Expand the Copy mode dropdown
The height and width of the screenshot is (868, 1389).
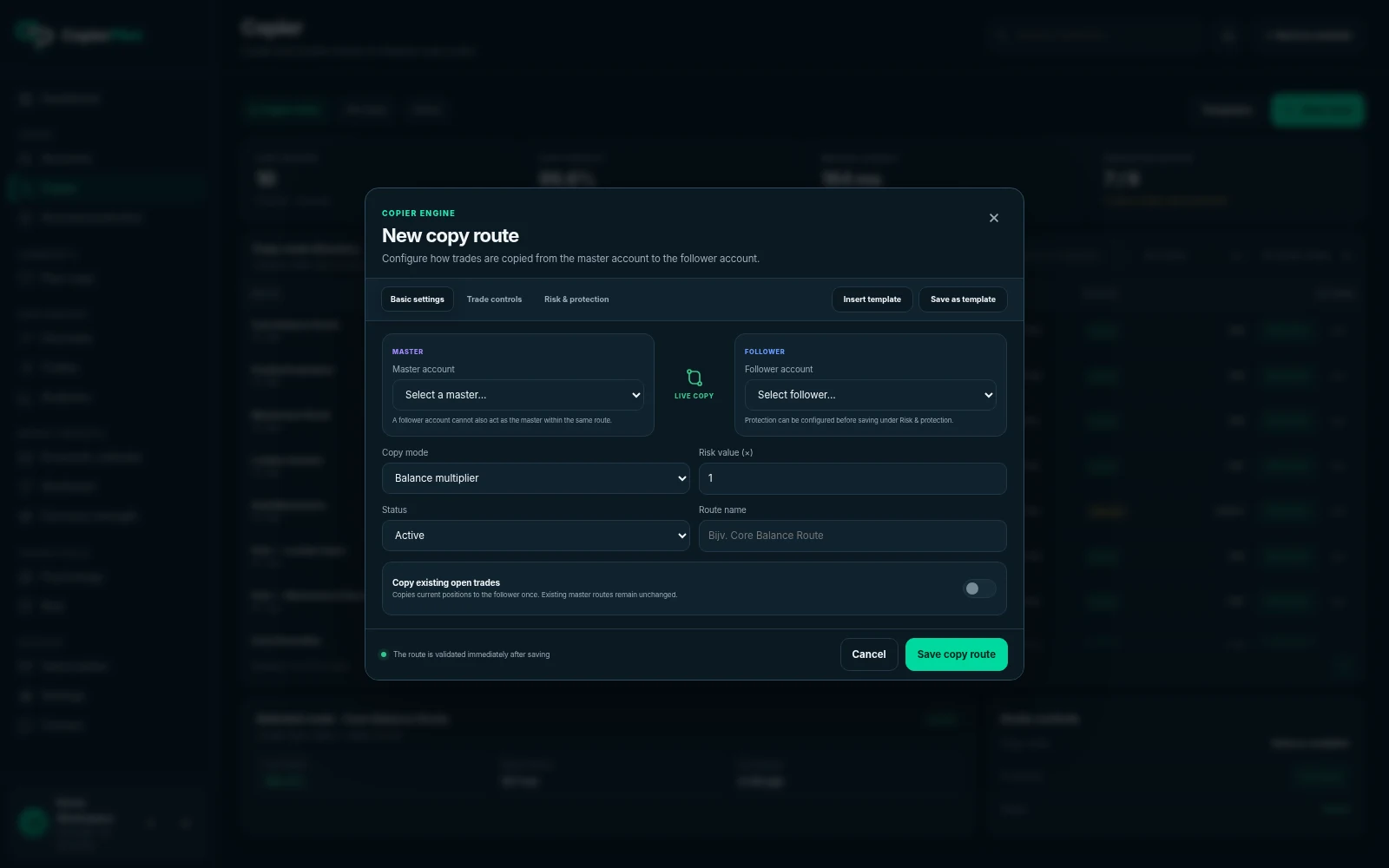[x=536, y=478]
